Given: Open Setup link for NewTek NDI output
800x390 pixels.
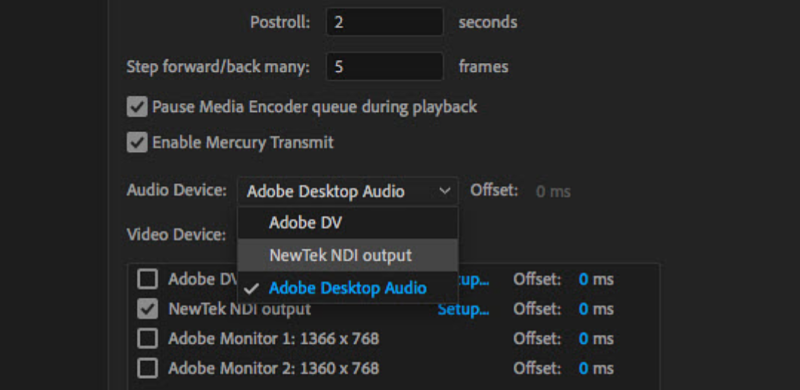Looking at the screenshot, I should [x=463, y=309].
